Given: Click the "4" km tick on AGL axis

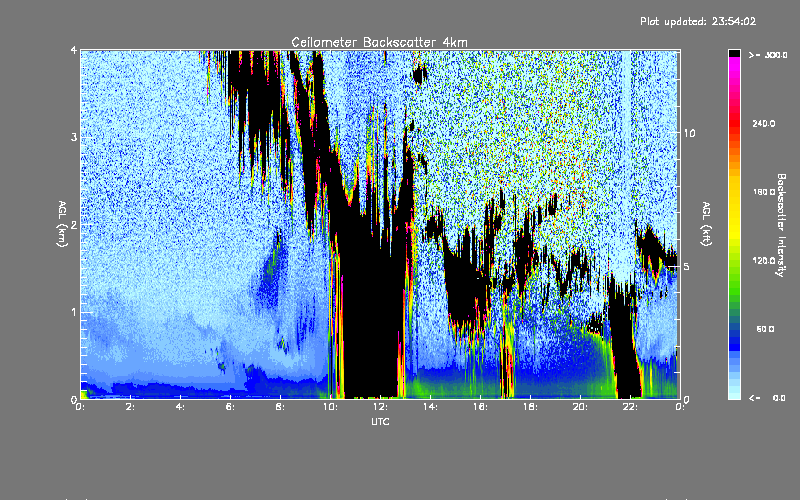Looking at the screenshot, I should pos(74,51).
